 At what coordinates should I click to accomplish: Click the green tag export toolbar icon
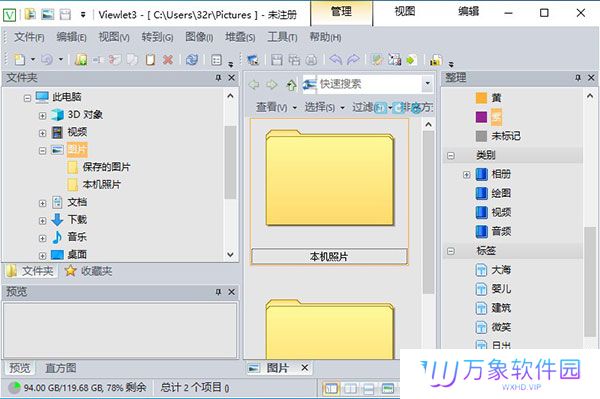[412, 60]
